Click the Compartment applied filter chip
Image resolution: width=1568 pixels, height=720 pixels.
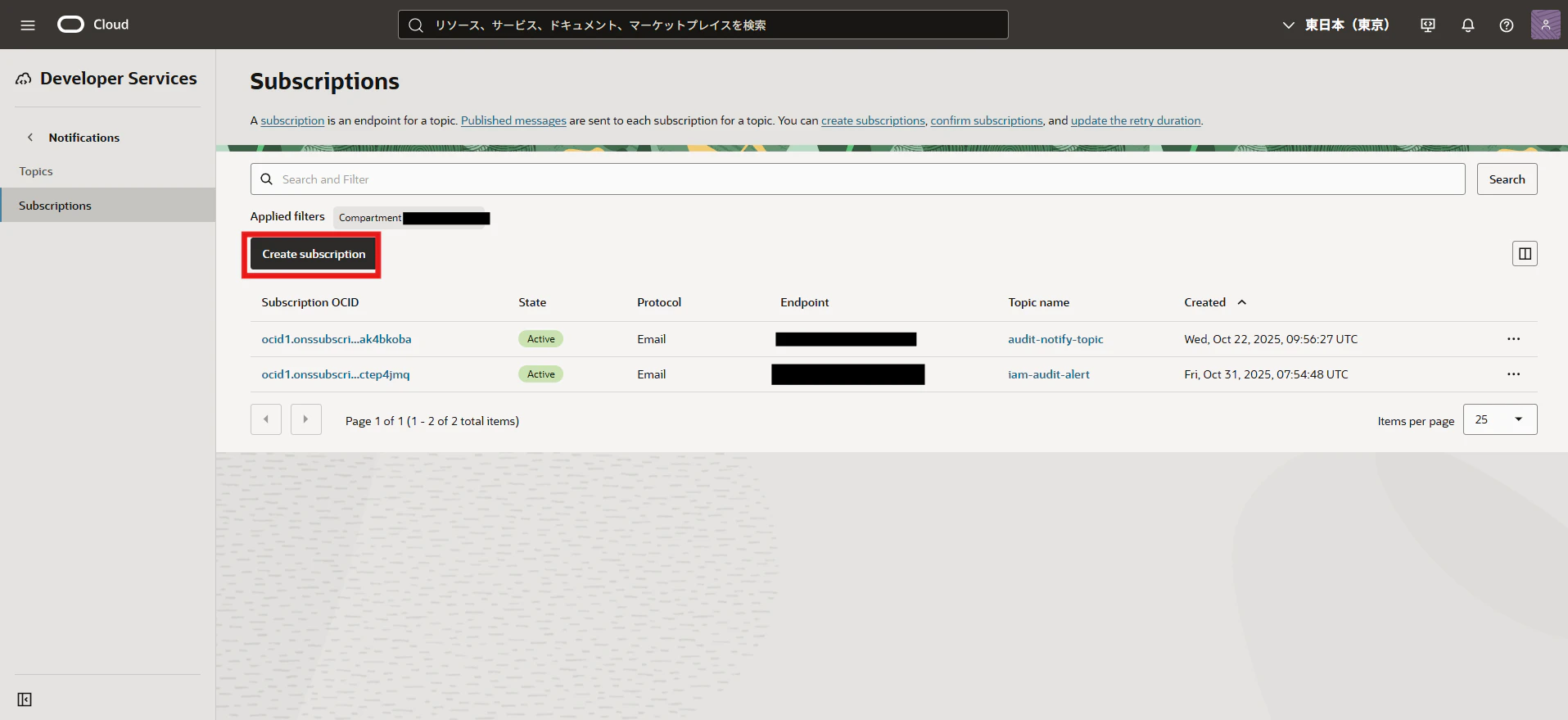413,218
